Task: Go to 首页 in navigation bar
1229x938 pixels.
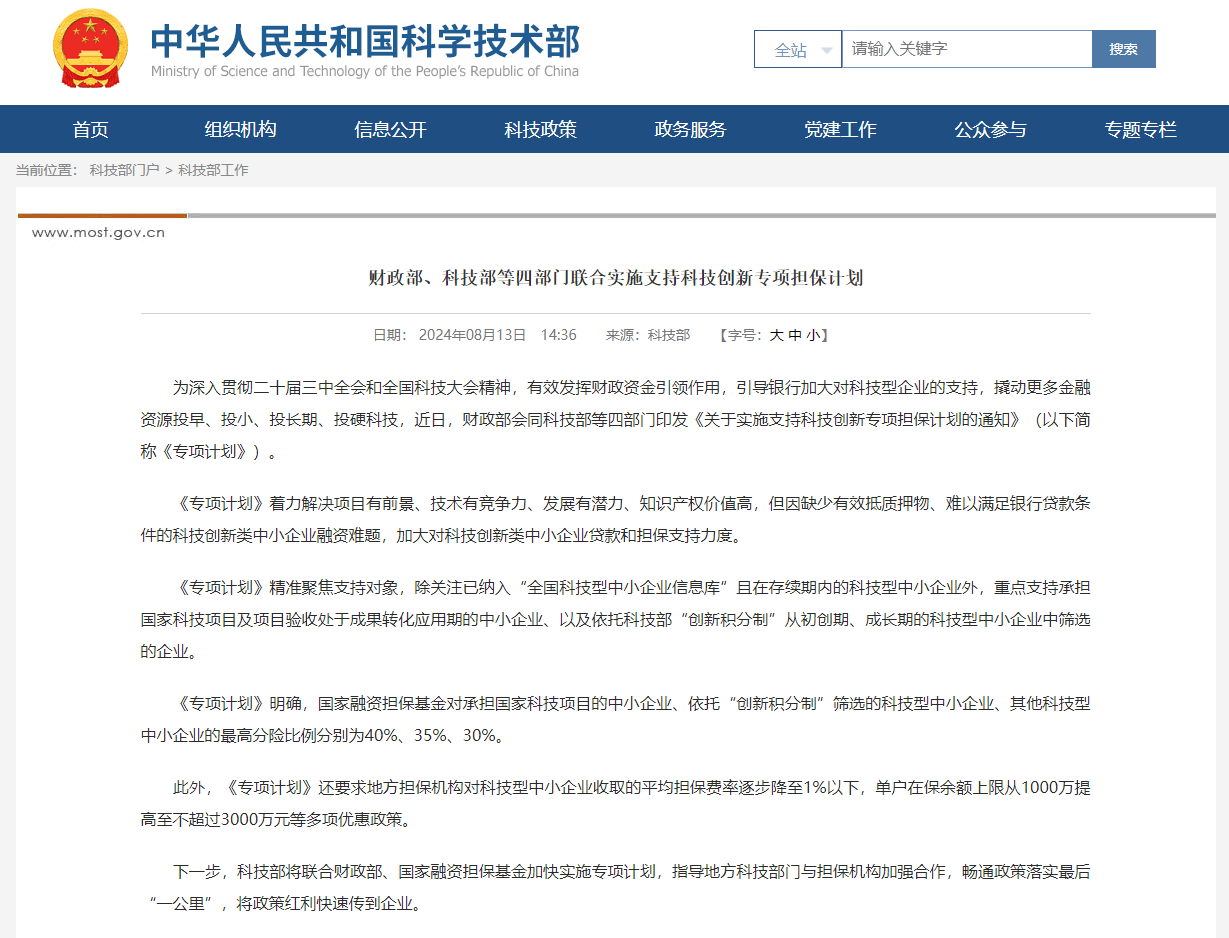Action: pyautogui.click(x=90, y=129)
